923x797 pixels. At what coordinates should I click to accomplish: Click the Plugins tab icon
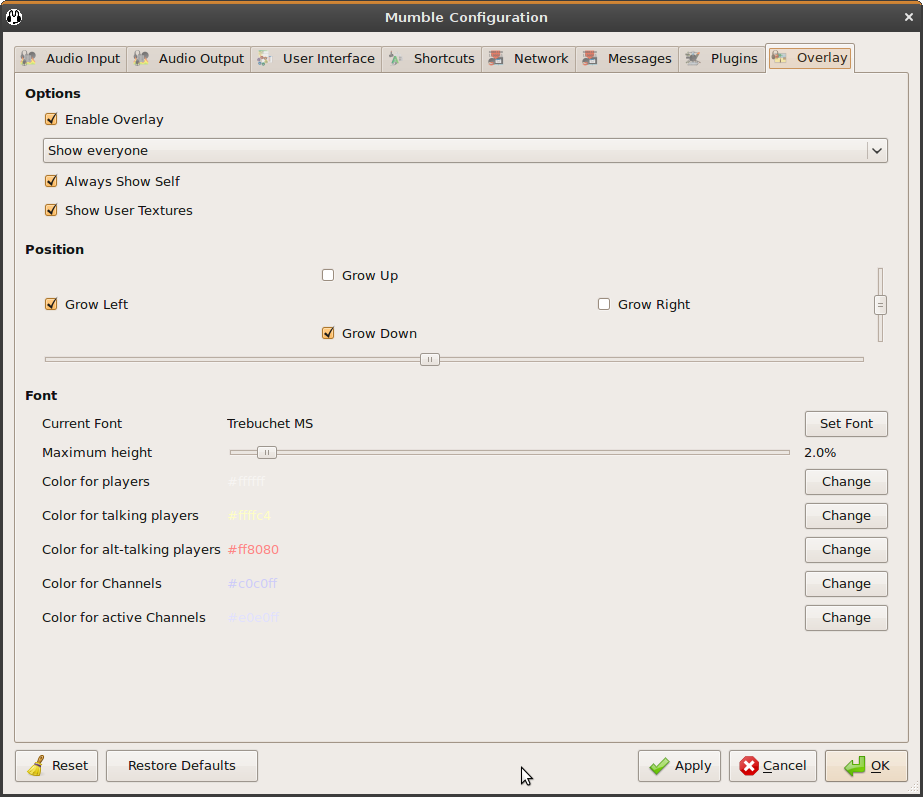(693, 59)
